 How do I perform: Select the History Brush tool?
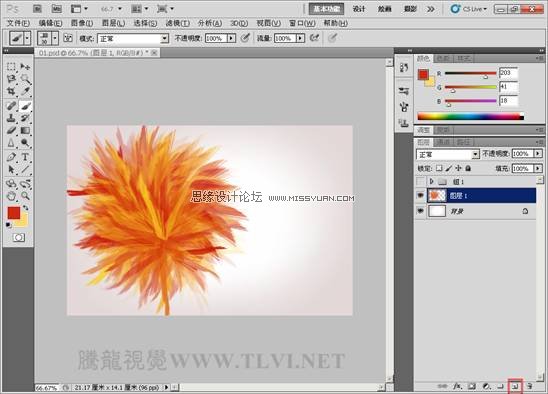[x=25, y=118]
